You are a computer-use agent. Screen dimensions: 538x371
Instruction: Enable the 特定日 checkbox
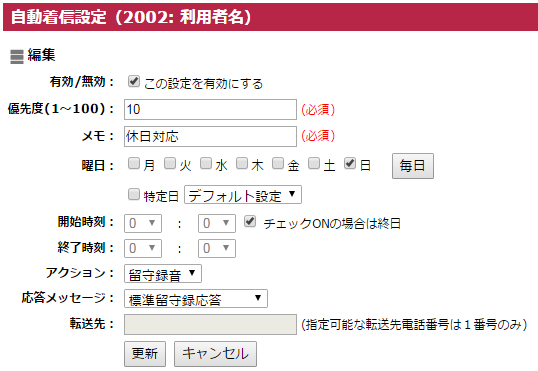coord(133,194)
